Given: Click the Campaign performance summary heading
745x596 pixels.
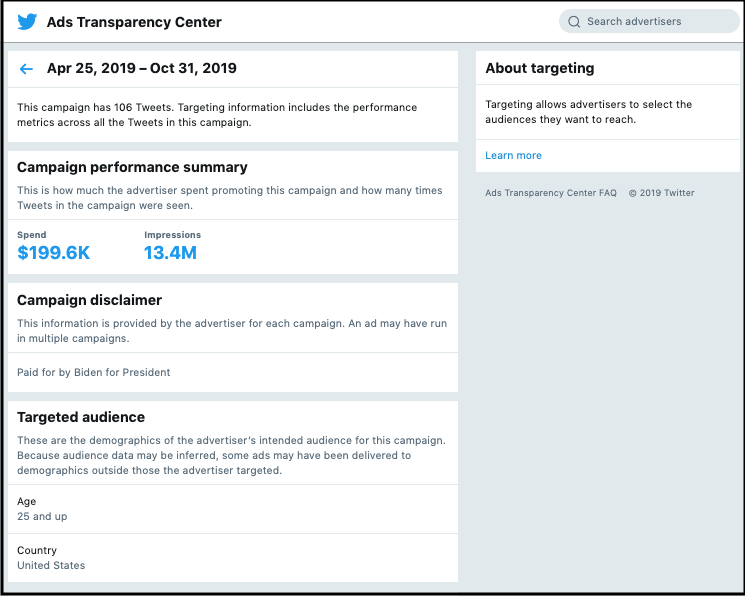Looking at the screenshot, I should tap(132, 168).
